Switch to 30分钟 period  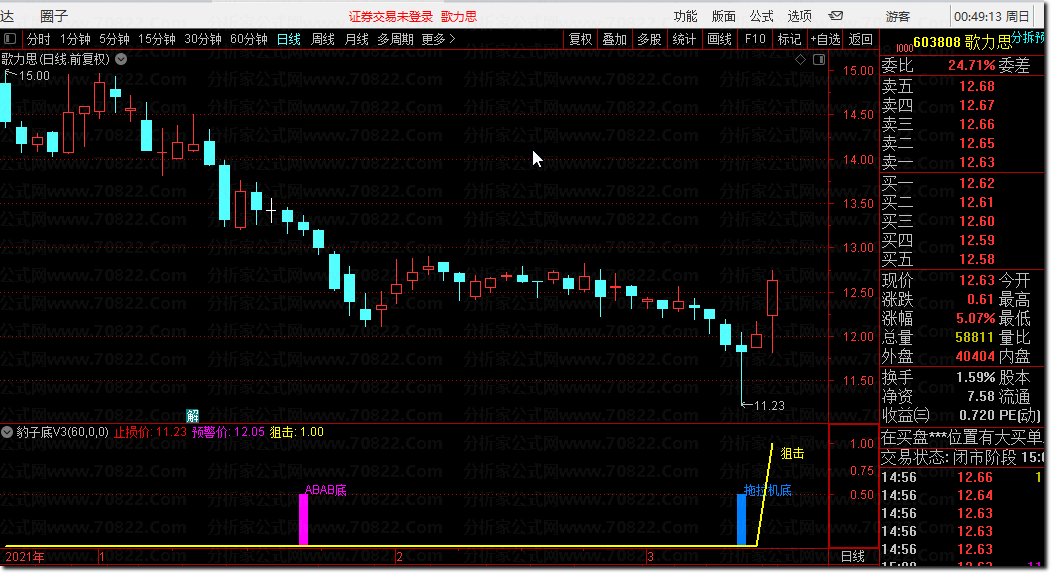[x=203, y=39]
